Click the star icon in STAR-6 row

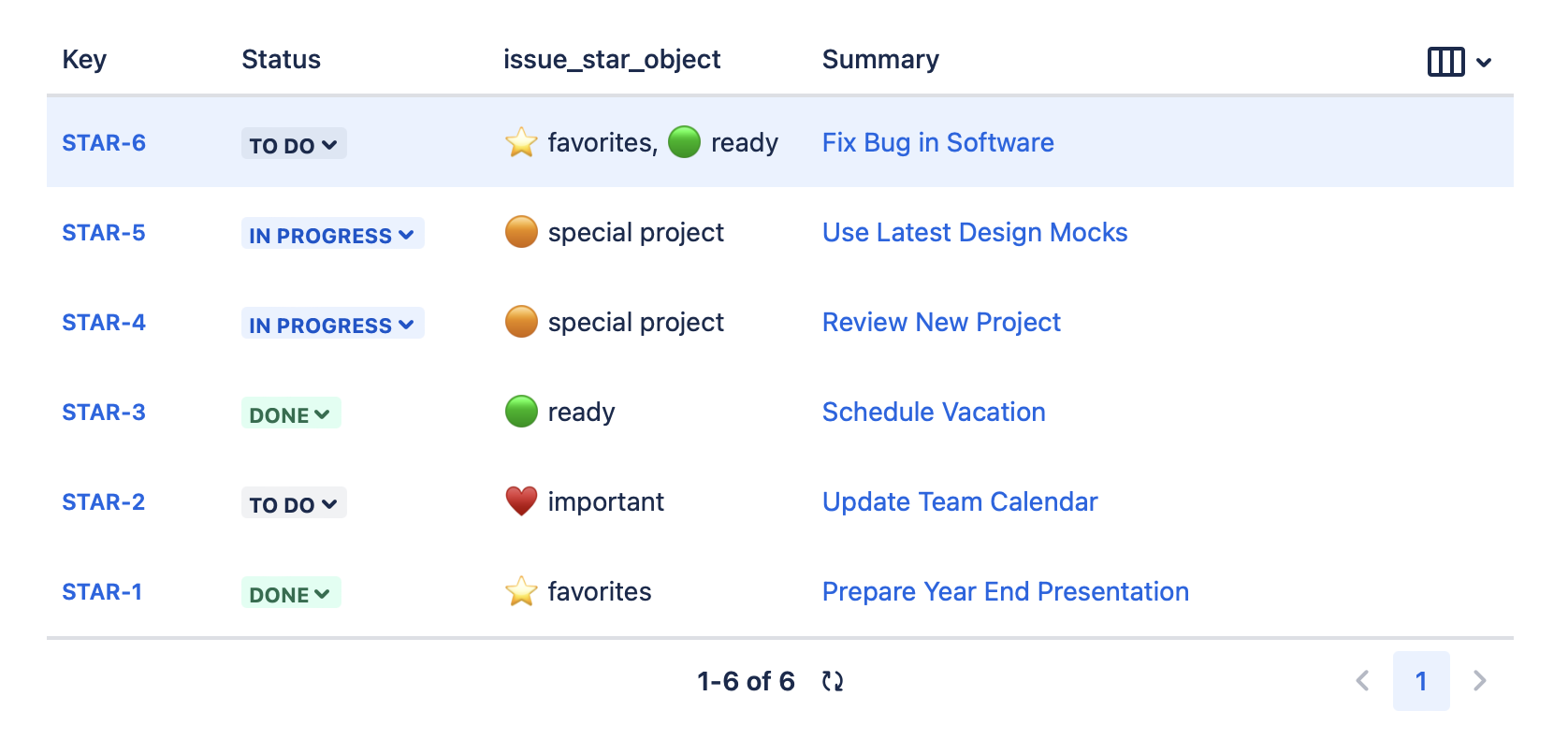521,143
